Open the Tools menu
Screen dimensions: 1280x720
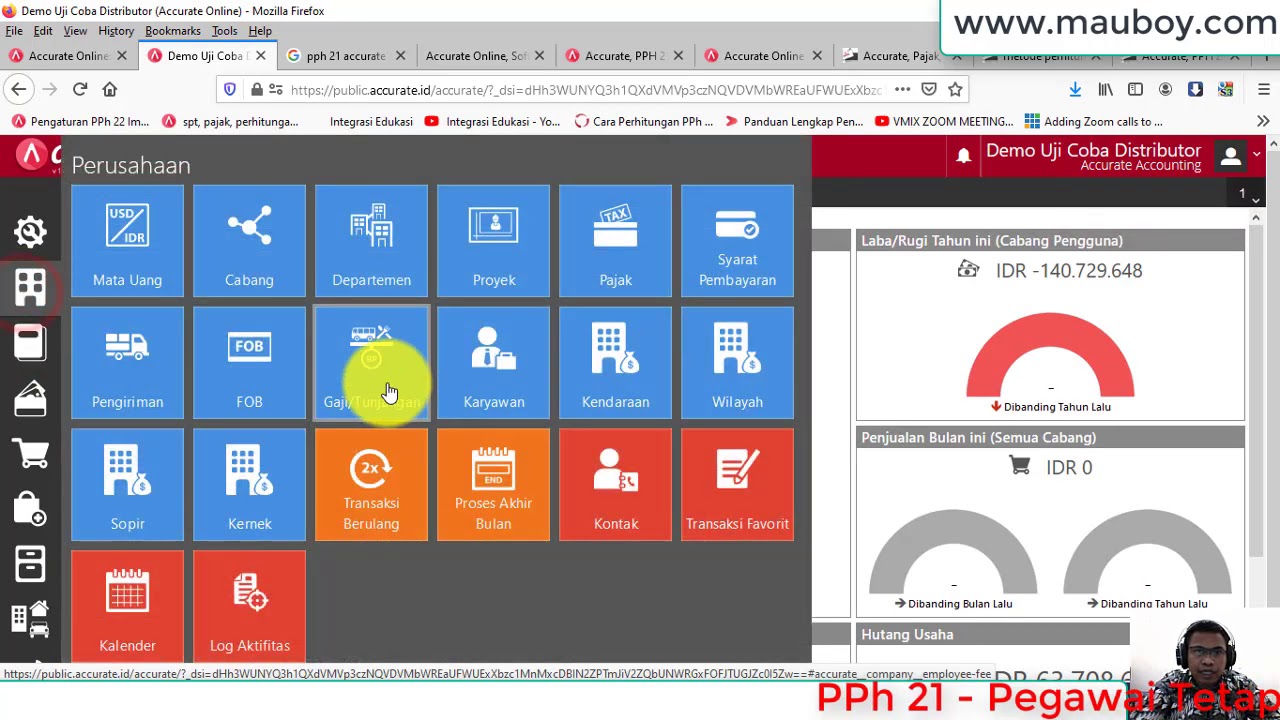click(x=224, y=31)
